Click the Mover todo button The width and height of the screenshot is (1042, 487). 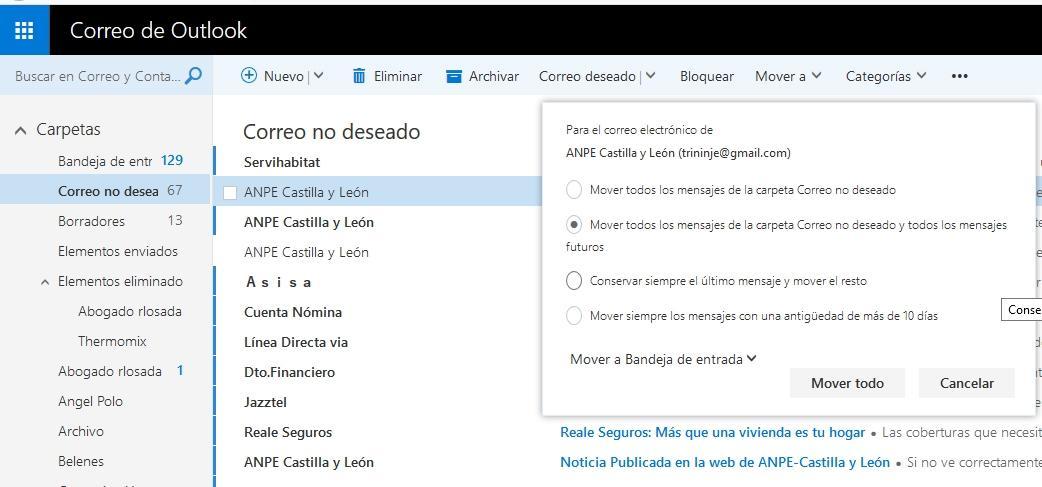coord(847,383)
